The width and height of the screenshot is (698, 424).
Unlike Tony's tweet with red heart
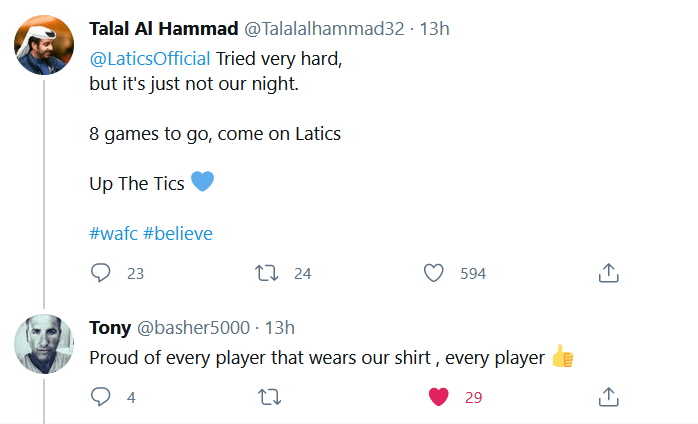pos(437,397)
